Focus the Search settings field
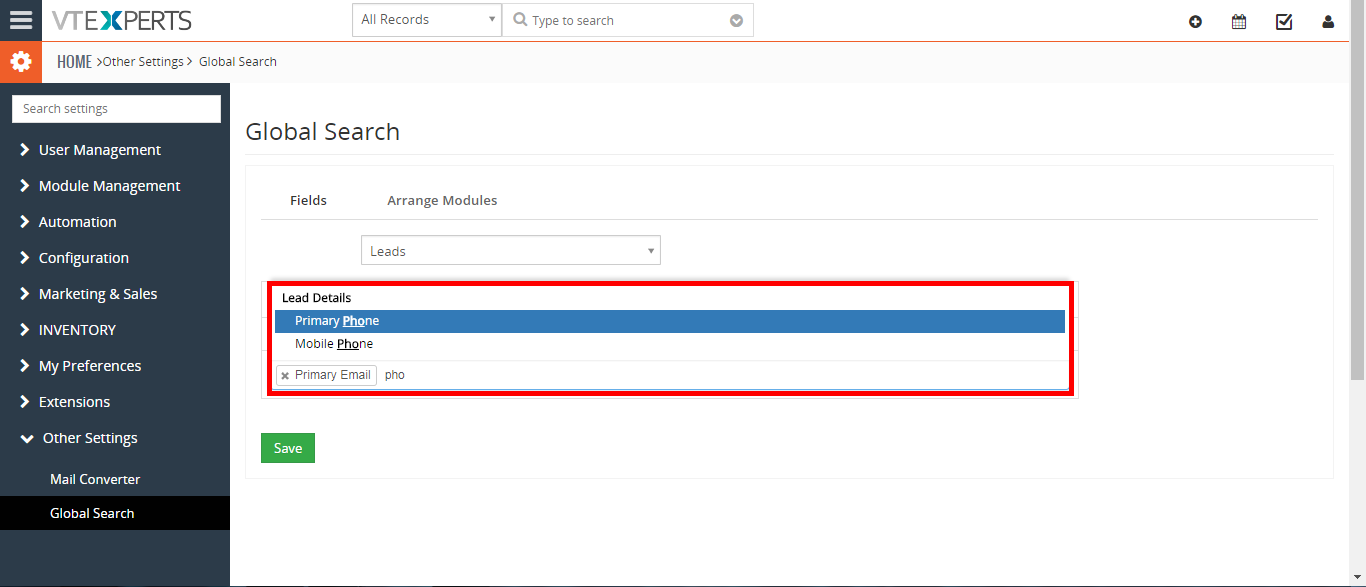 [116, 109]
